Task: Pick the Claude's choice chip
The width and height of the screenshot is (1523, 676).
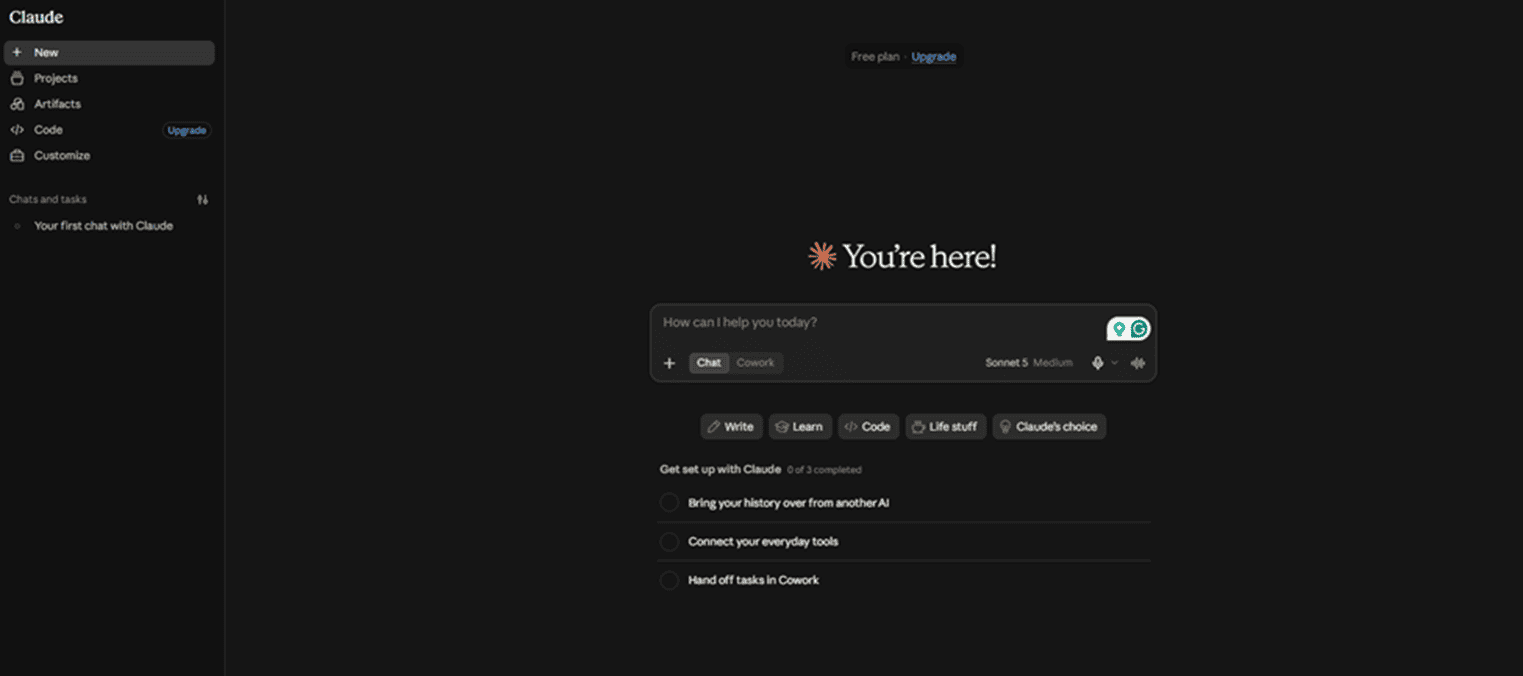Action: coord(1049,427)
